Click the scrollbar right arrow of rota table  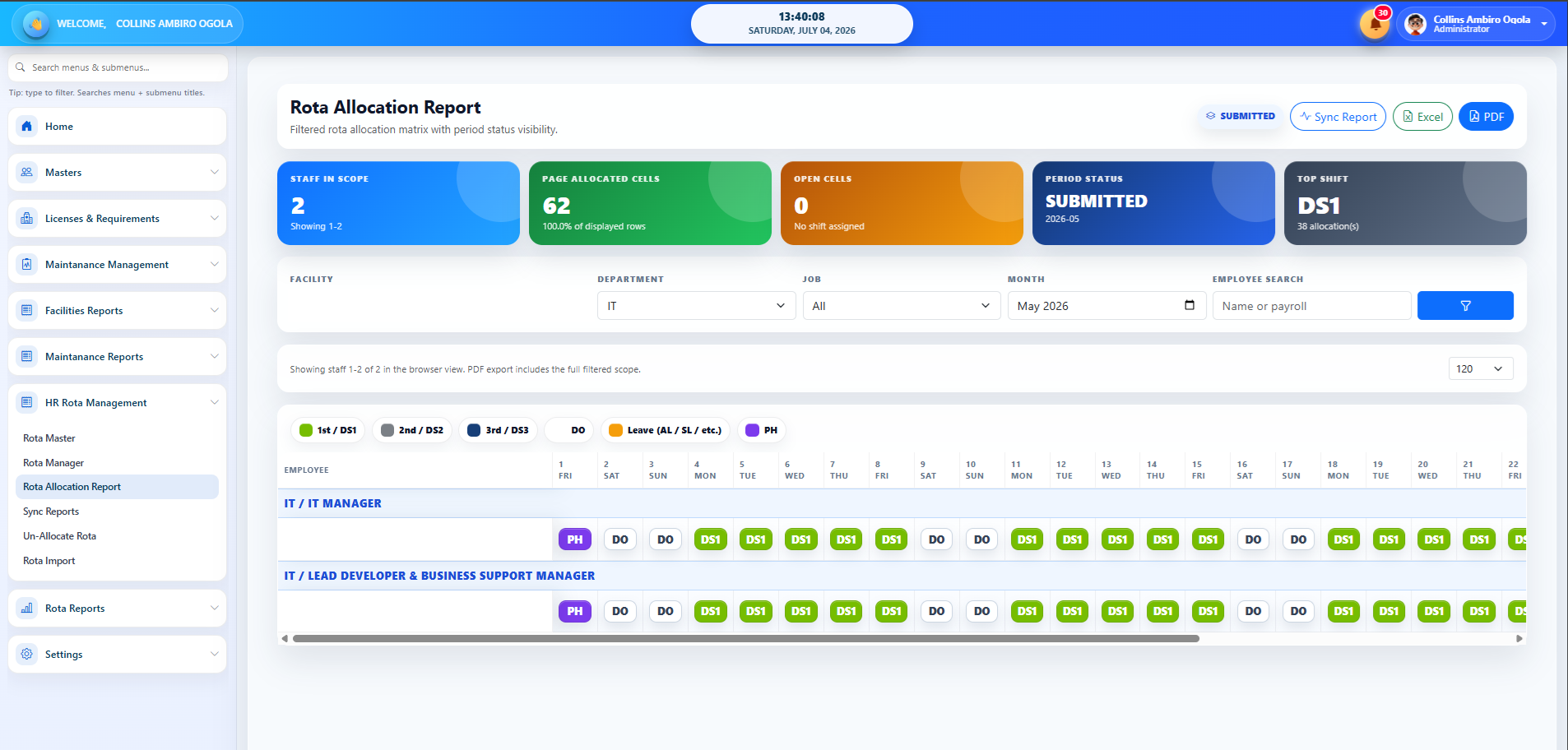[x=1519, y=638]
